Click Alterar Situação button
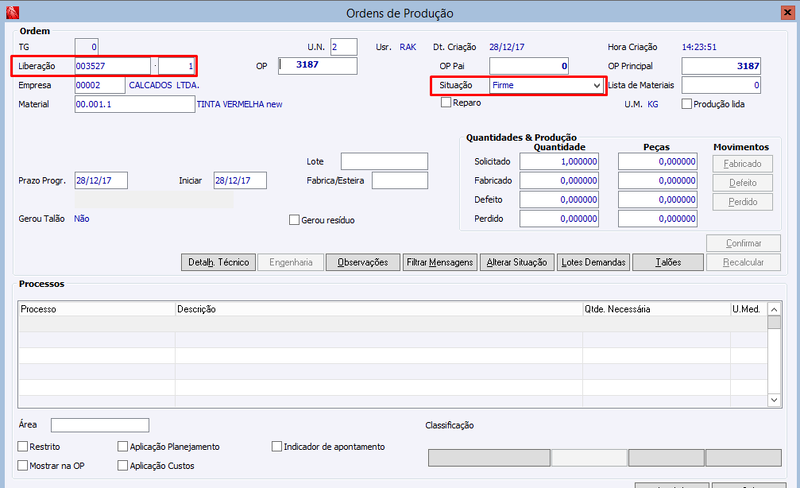Image resolution: width=800 pixels, height=488 pixels. click(x=517, y=262)
